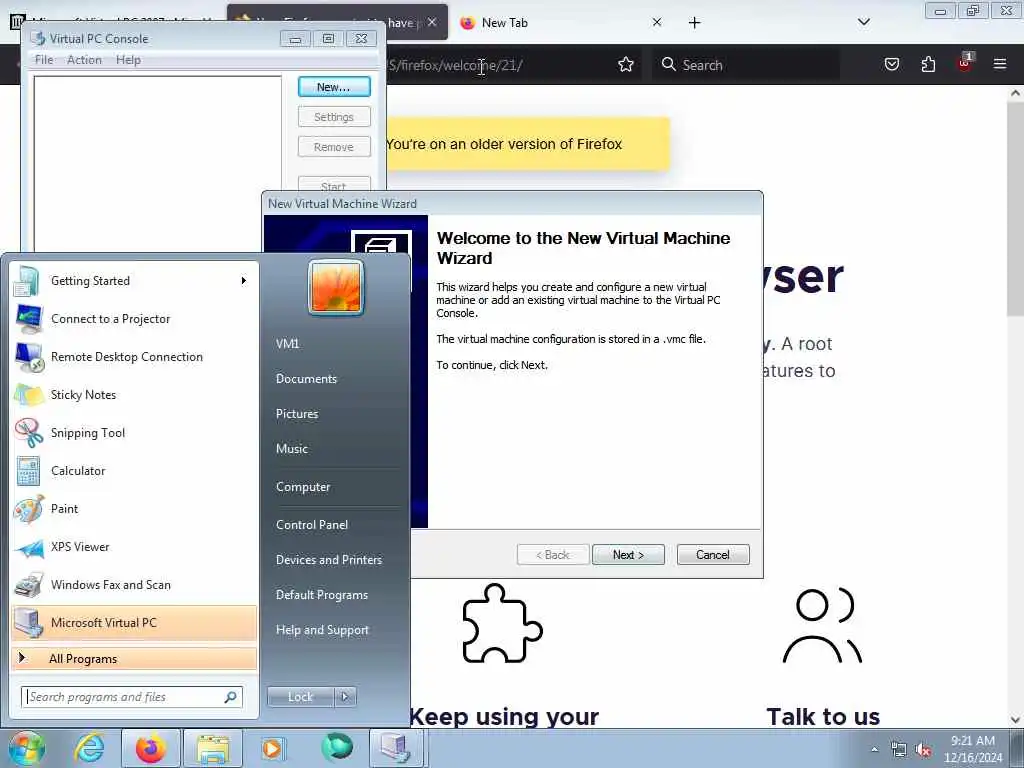Switch to the New Tab tab in Firefox
Image resolution: width=1024 pixels, height=768 pixels.
coord(560,22)
